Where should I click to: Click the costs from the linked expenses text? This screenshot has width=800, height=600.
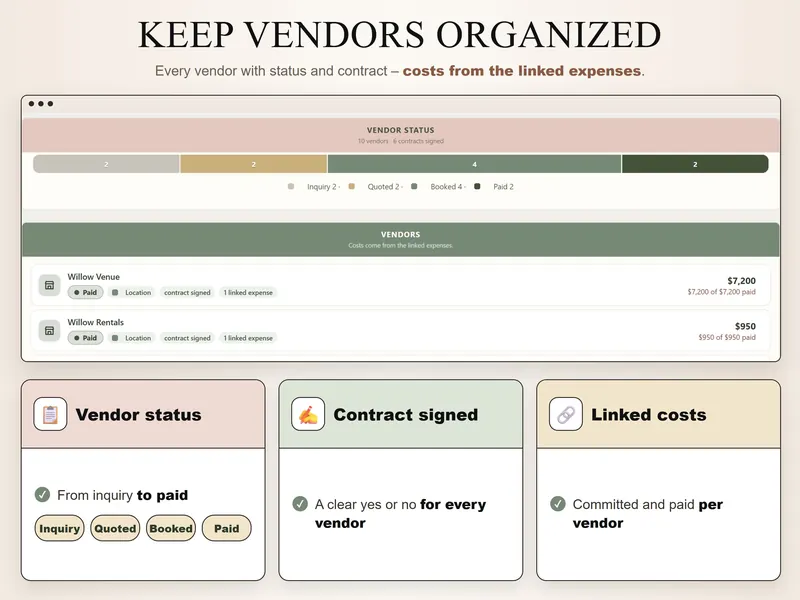(x=521, y=70)
